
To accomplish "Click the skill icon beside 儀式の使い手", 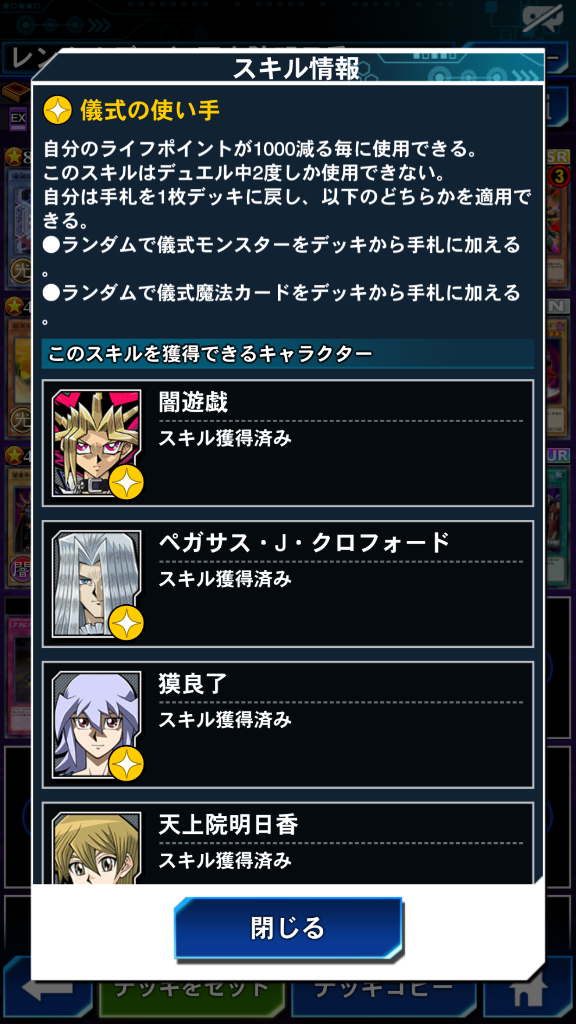I will coord(57,112).
